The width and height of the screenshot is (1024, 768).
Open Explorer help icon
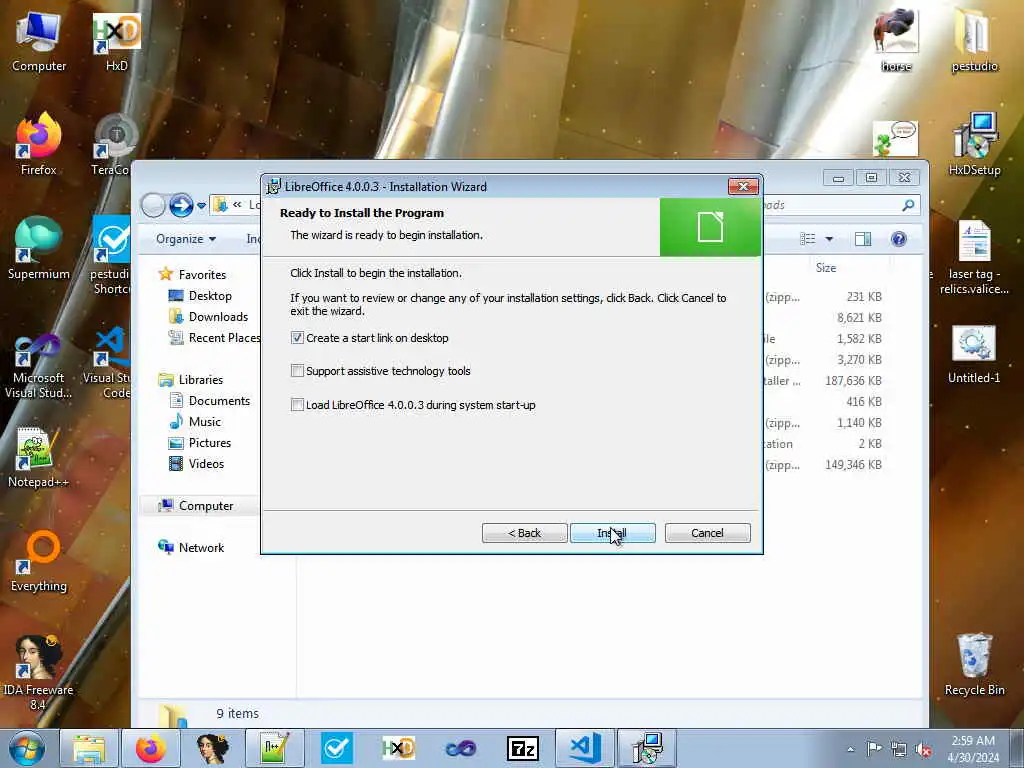[x=899, y=239]
